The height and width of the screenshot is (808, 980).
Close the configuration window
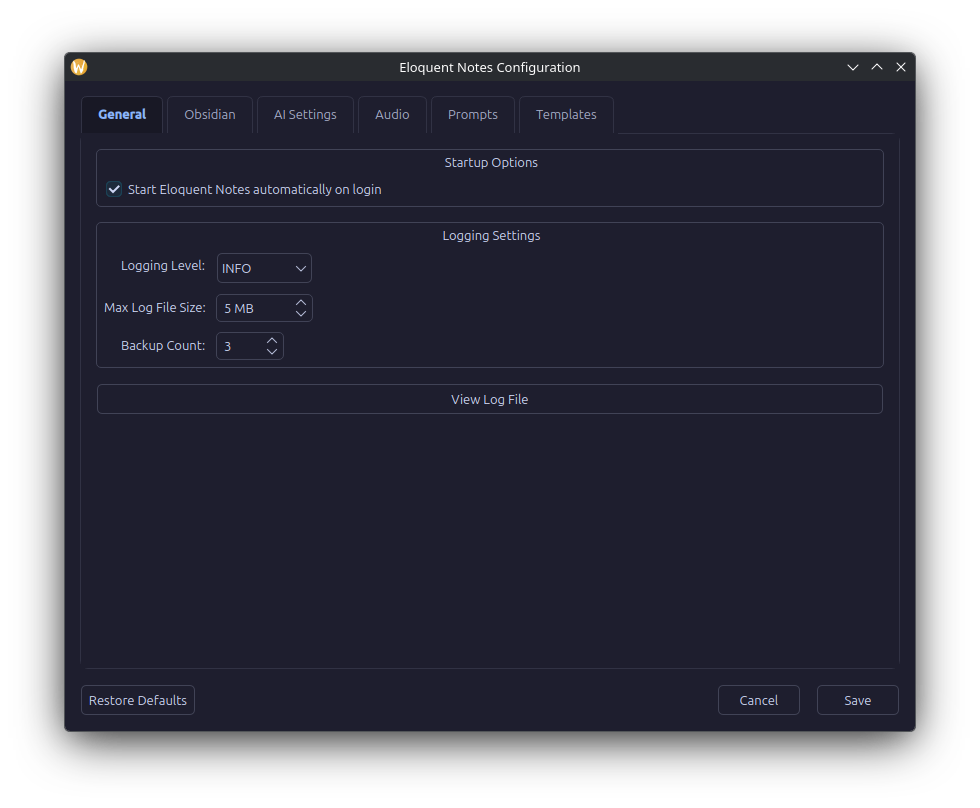pos(901,67)
